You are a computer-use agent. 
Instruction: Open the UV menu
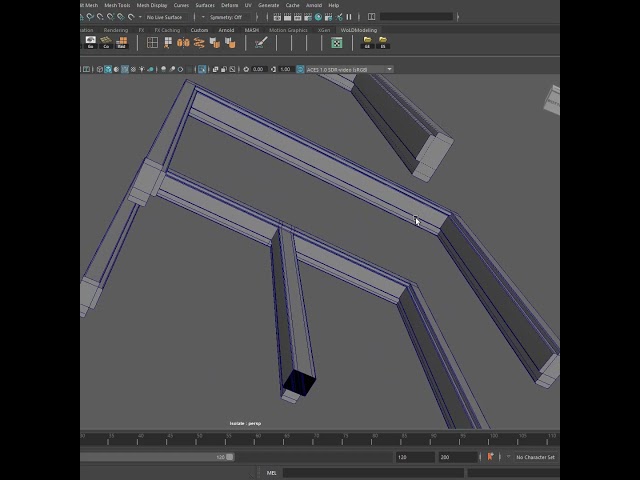[248, 5]
